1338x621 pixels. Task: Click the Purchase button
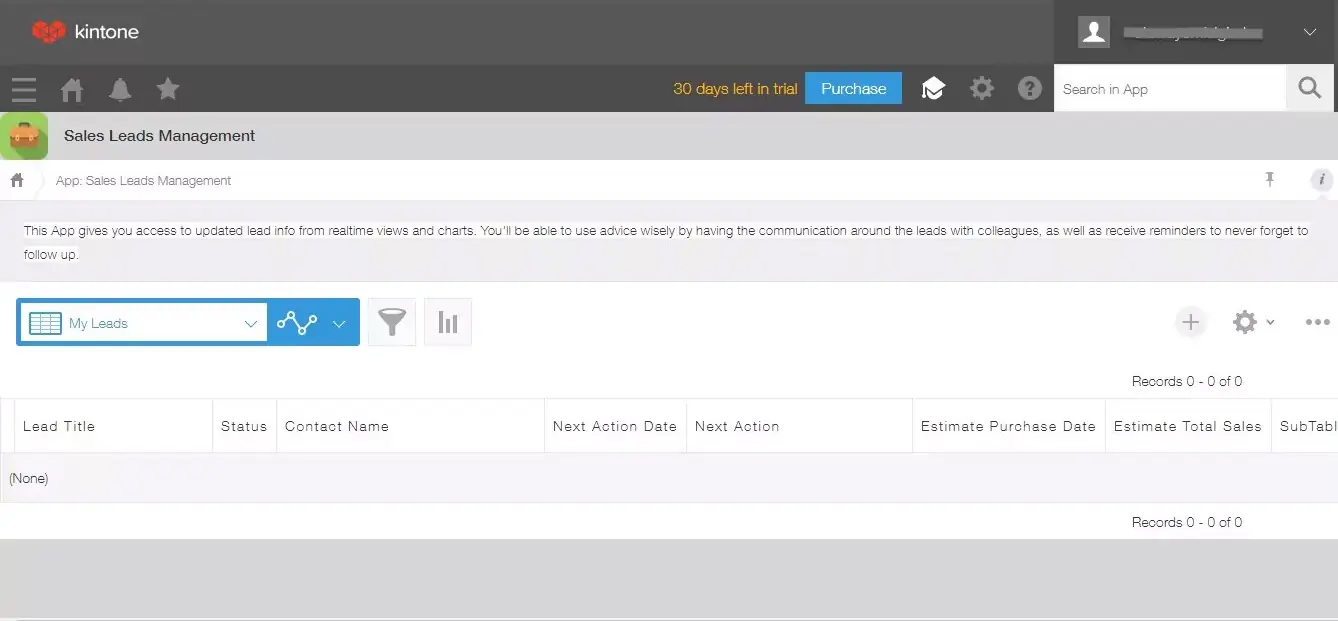853,88
